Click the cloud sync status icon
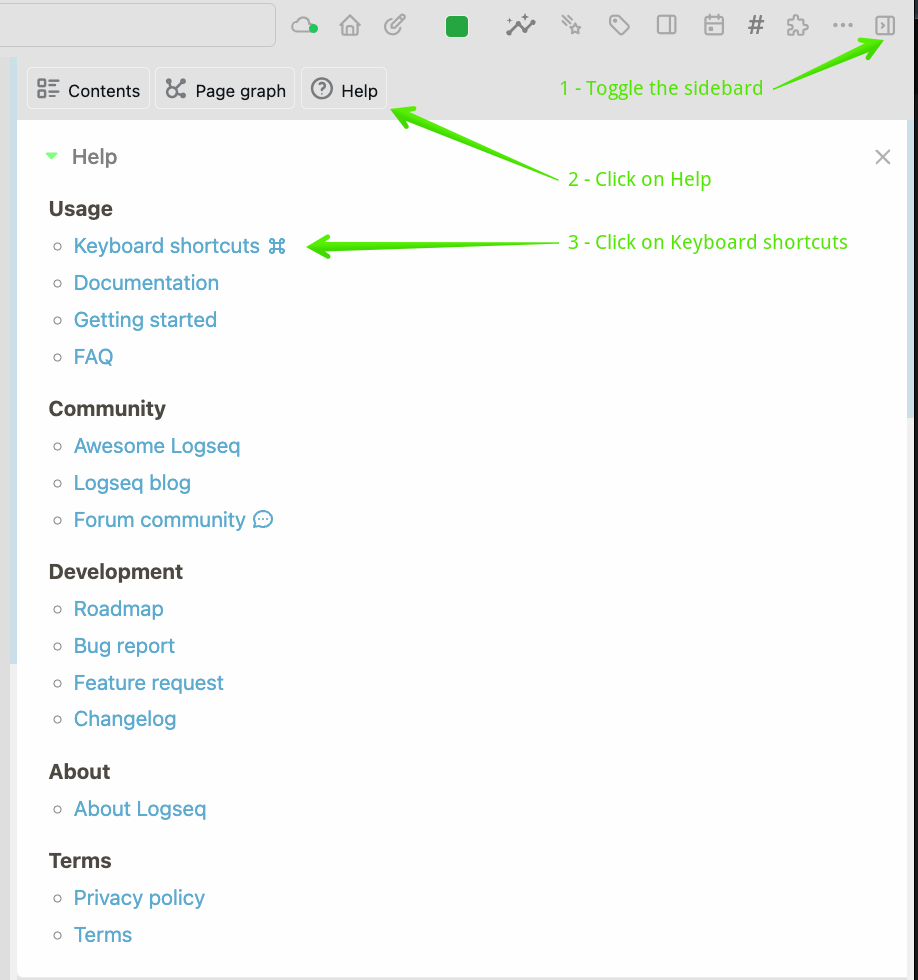918x980 pixels. pos(304,26)
